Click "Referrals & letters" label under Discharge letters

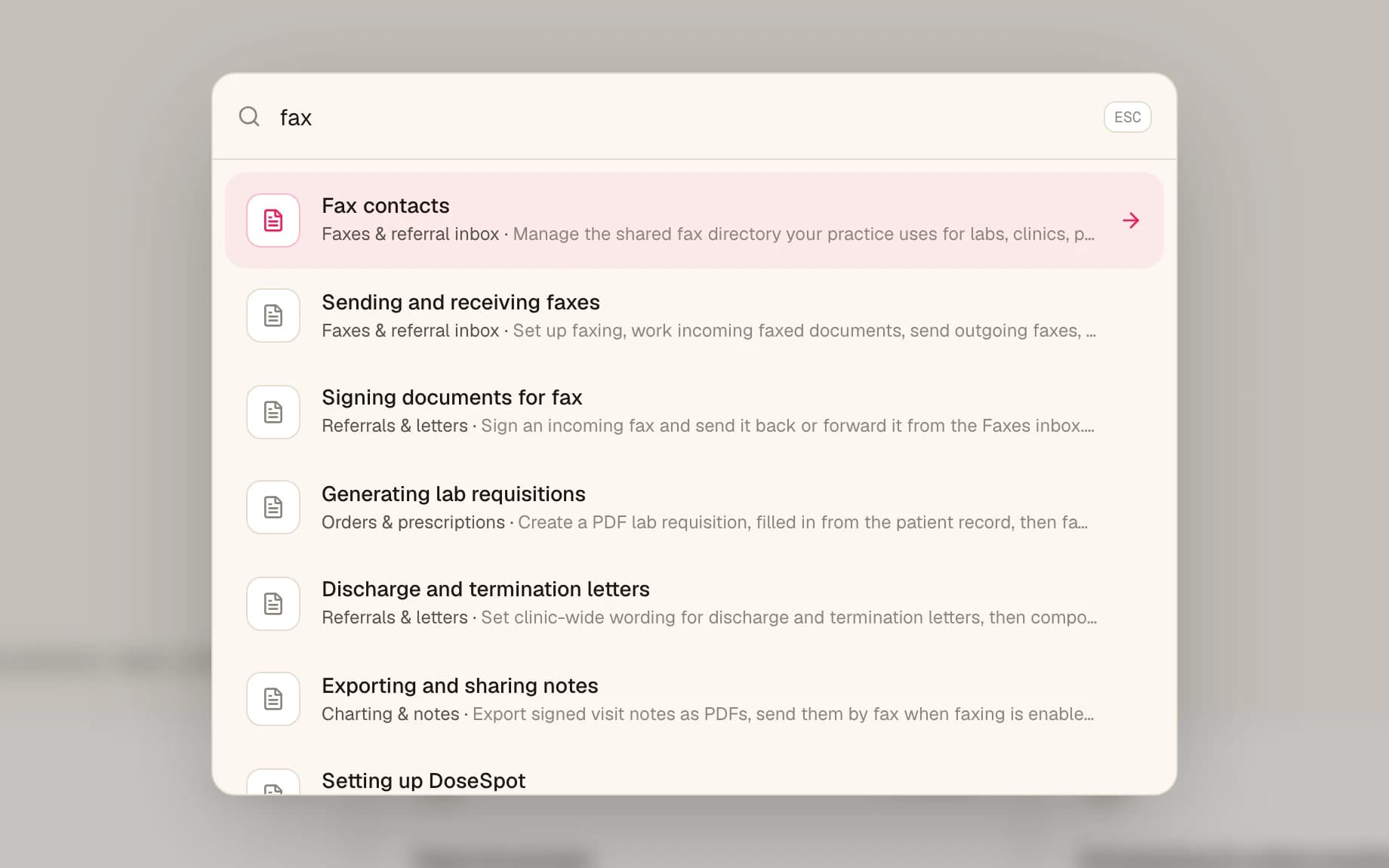[x=395, y=617]
